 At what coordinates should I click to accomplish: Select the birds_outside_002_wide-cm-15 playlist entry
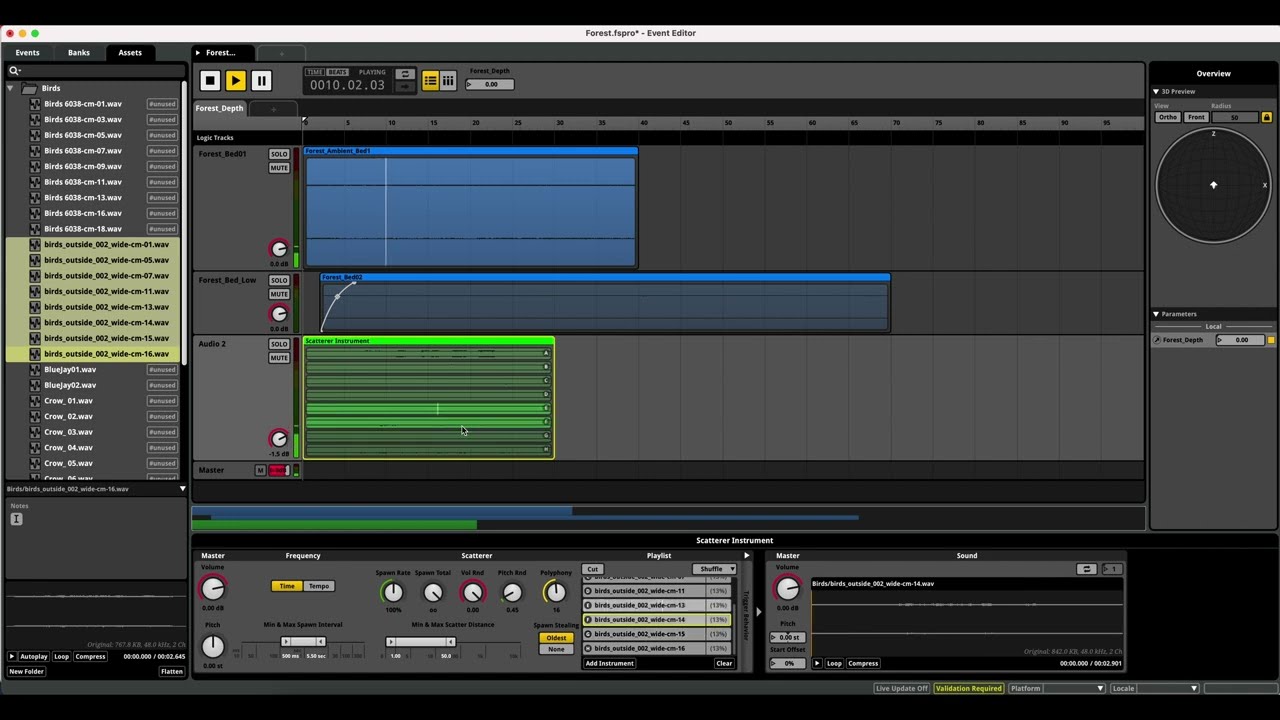tap(657, 634)
